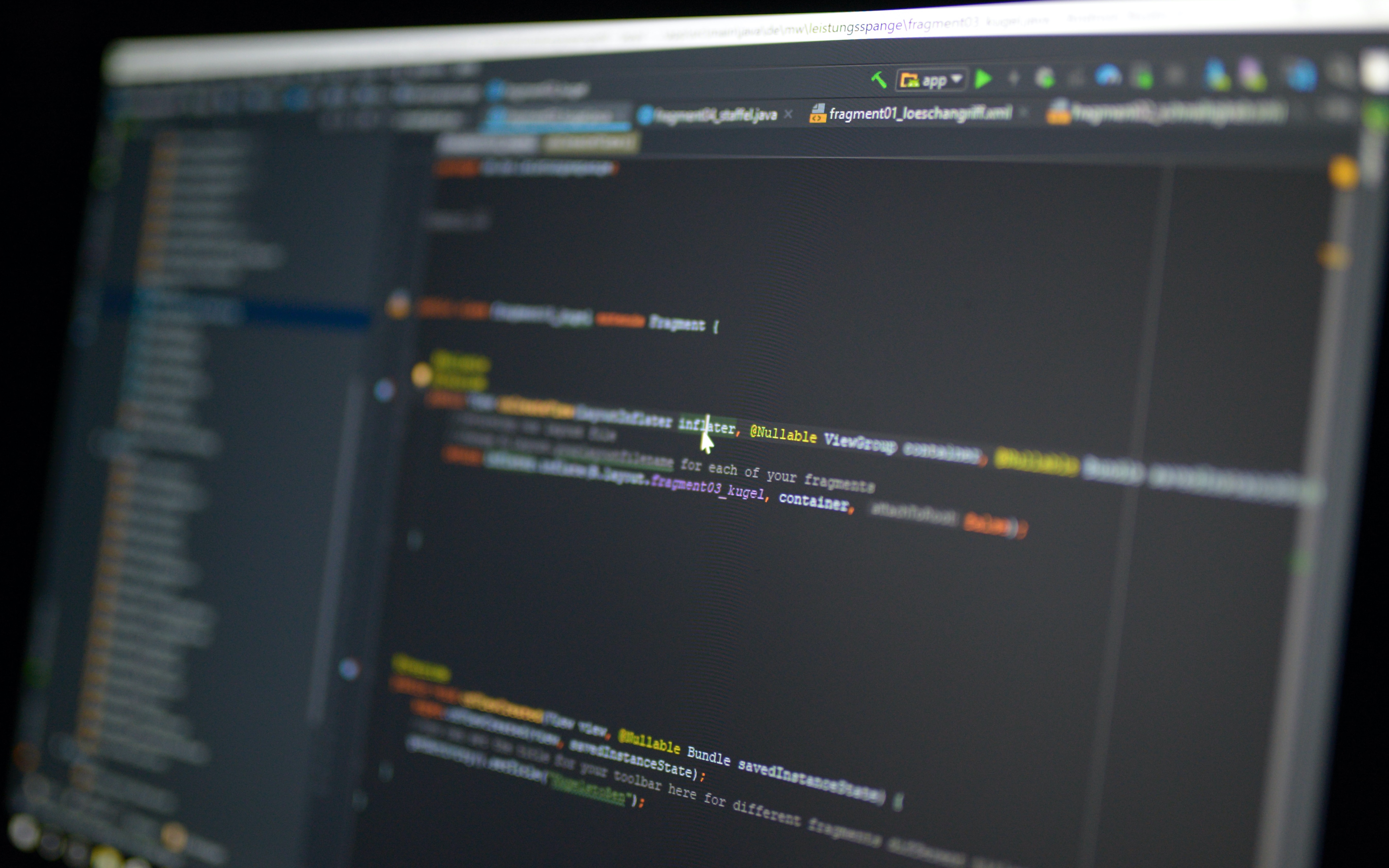The image size is (1389, 868).
Task: Click the yellow lightbulb intention icon in the gutter
Action: (x=422, y=375)
